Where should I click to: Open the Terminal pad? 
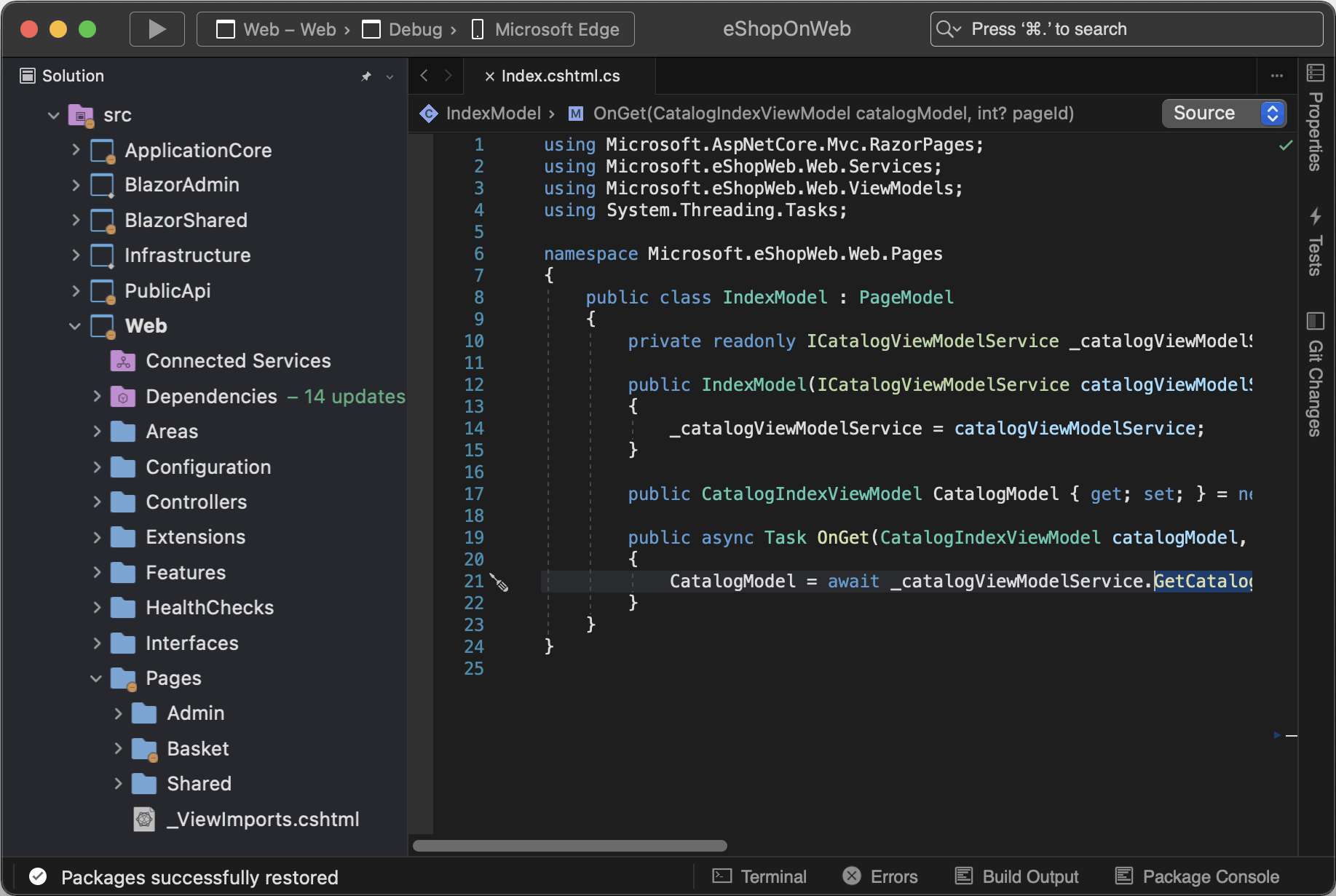tap(759, 876)
